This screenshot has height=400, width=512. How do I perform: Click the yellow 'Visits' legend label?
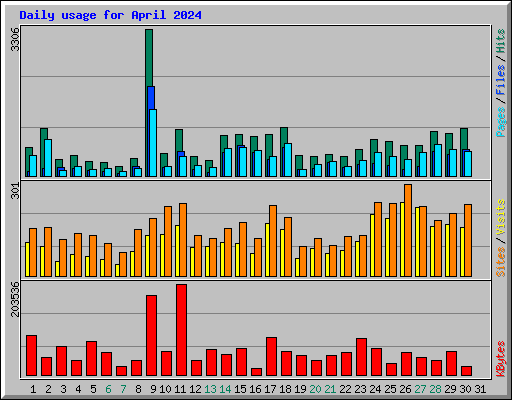(x=501, y=218)
